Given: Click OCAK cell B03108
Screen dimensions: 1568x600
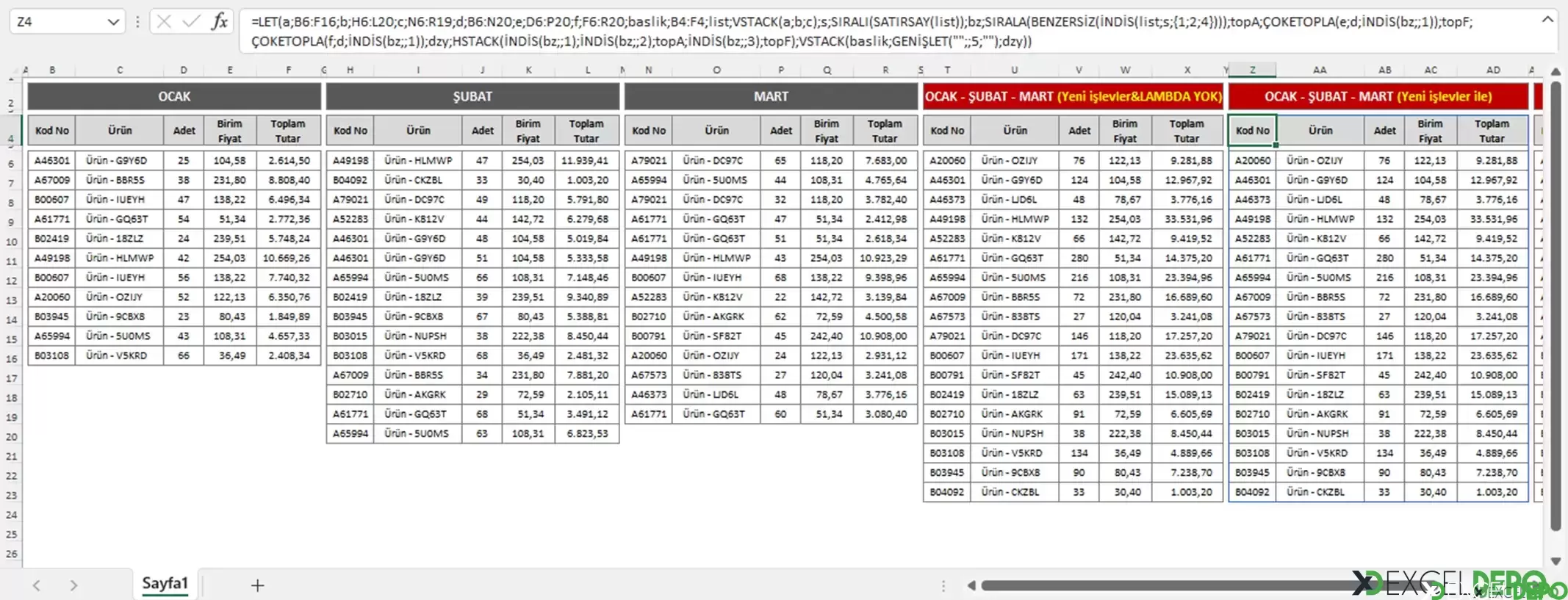Looking at the screenshot, I should 52,355.
